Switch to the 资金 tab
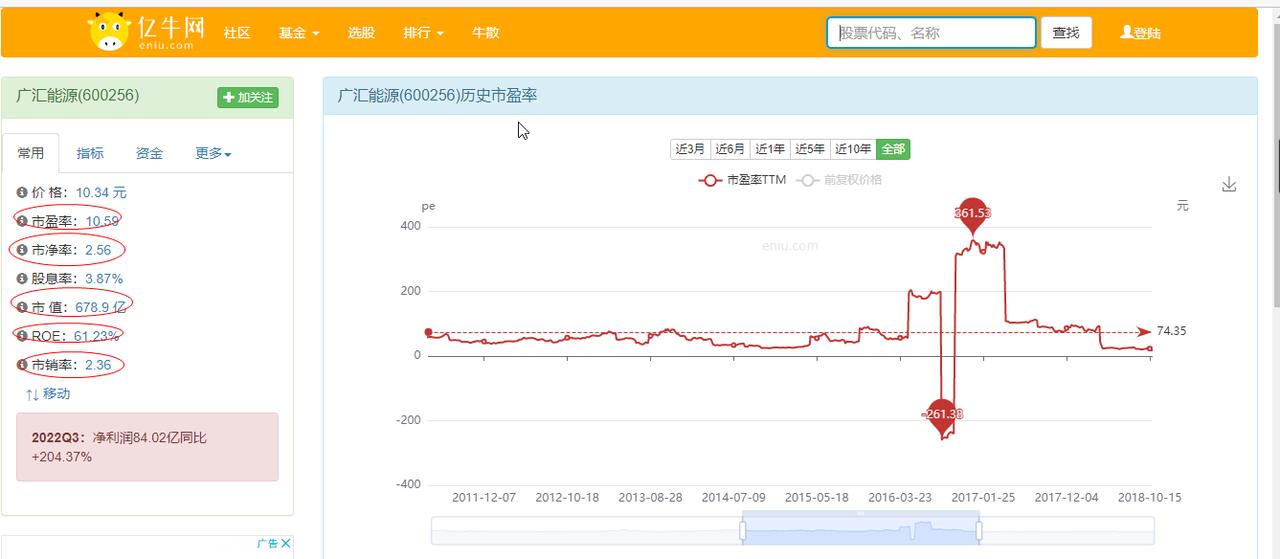Image resolution: width=1280 pixels, height=559 pixels. coord(149,153)
